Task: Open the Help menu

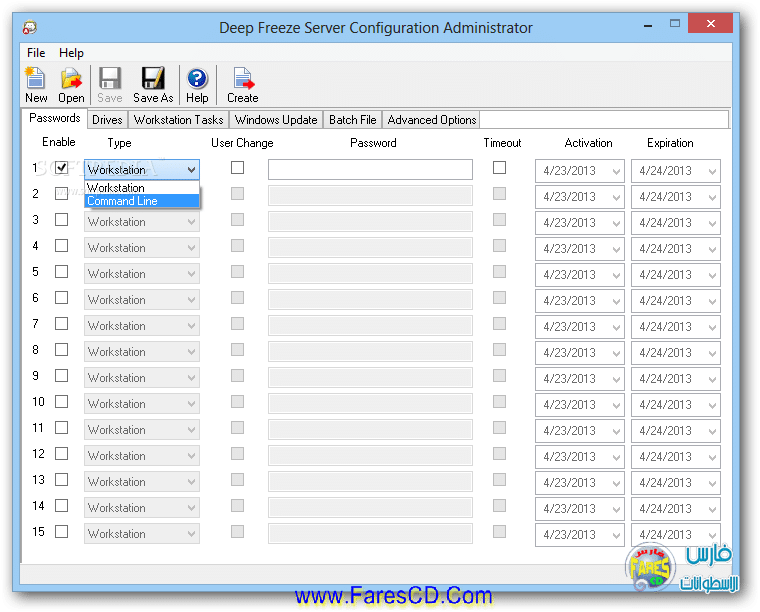Action: click(71, 52)
